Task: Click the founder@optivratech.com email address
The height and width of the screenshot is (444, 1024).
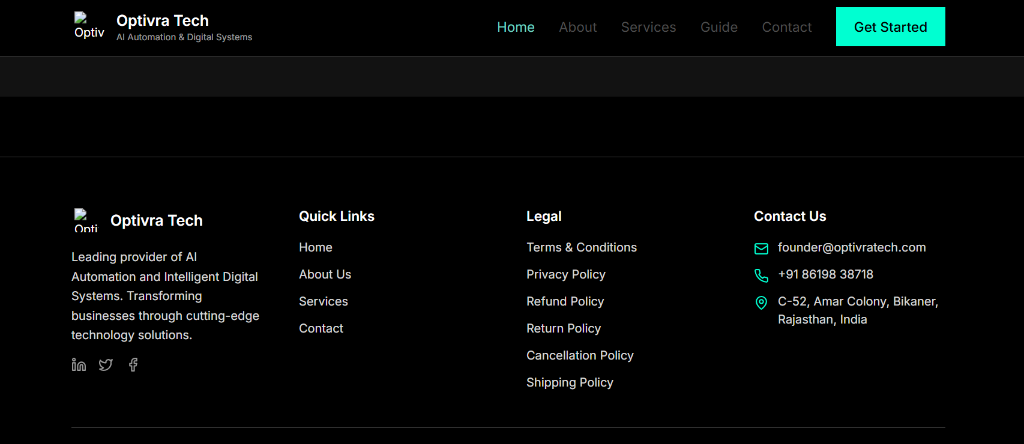Action: pyautogui.click(x=852, y=247)
